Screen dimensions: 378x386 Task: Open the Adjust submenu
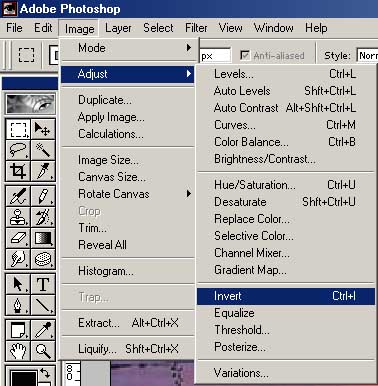click(128, 74)
